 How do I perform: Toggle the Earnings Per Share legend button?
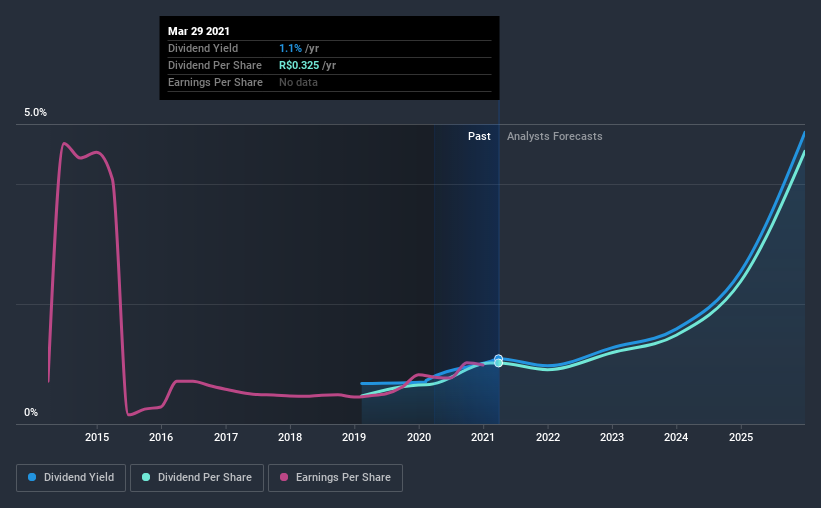pos(335,478)
